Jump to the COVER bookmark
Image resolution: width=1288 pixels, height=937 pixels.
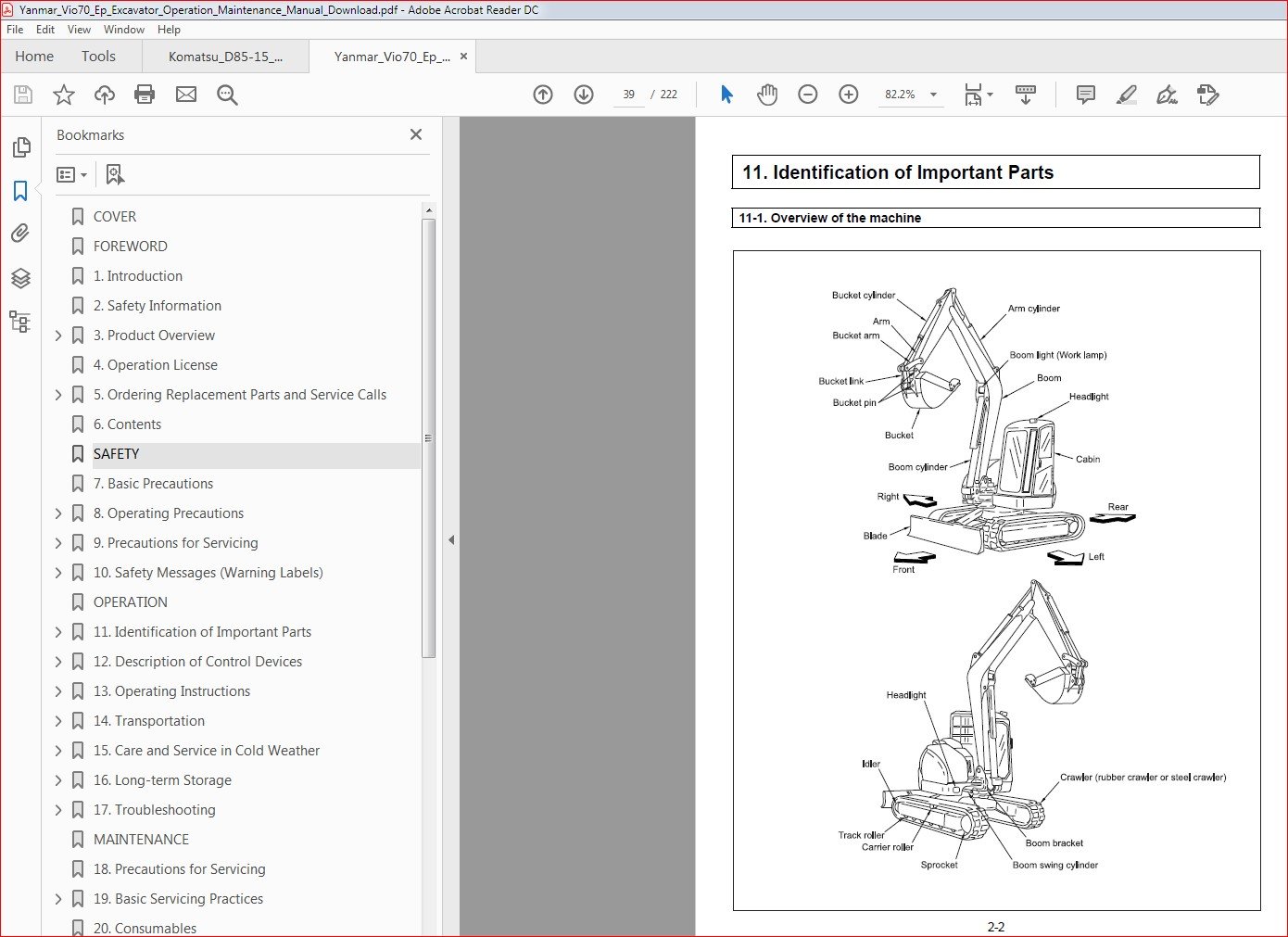click(x=115, y=217)
